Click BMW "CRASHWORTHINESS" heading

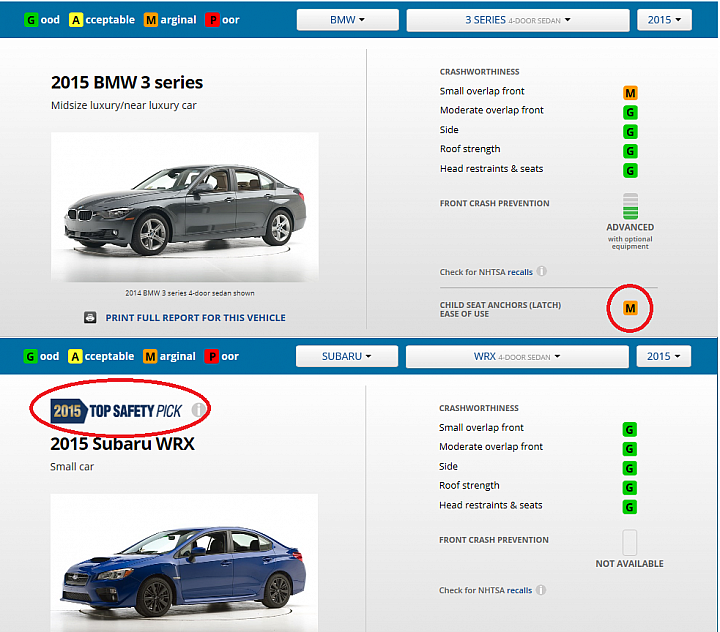click(x=479, y=72)
